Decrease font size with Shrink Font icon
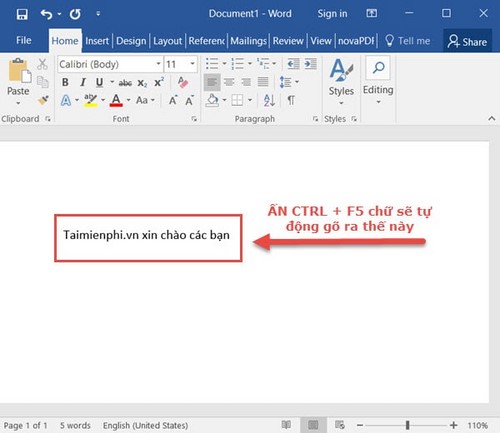 pos(189,100)
